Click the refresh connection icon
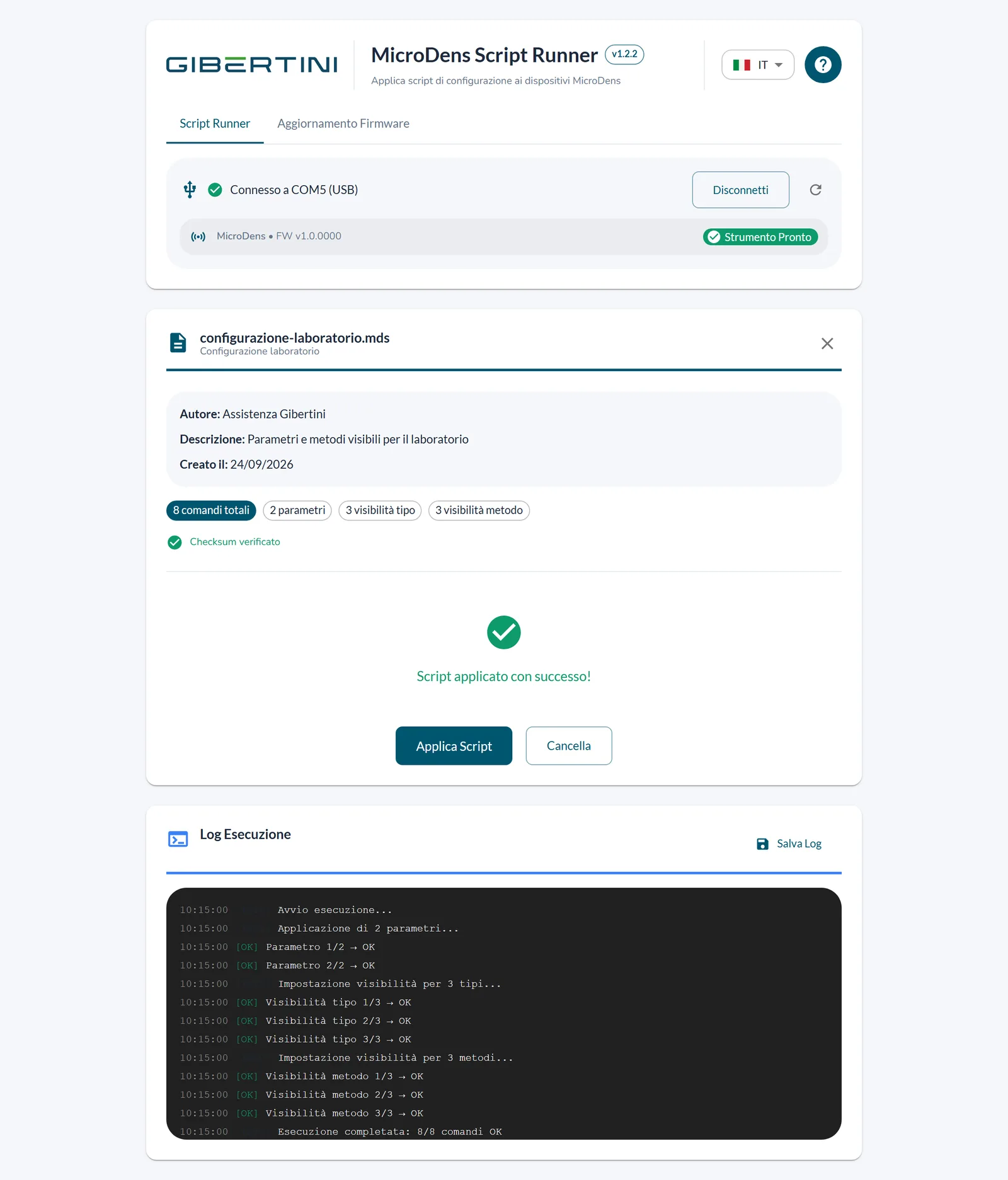 815,190
